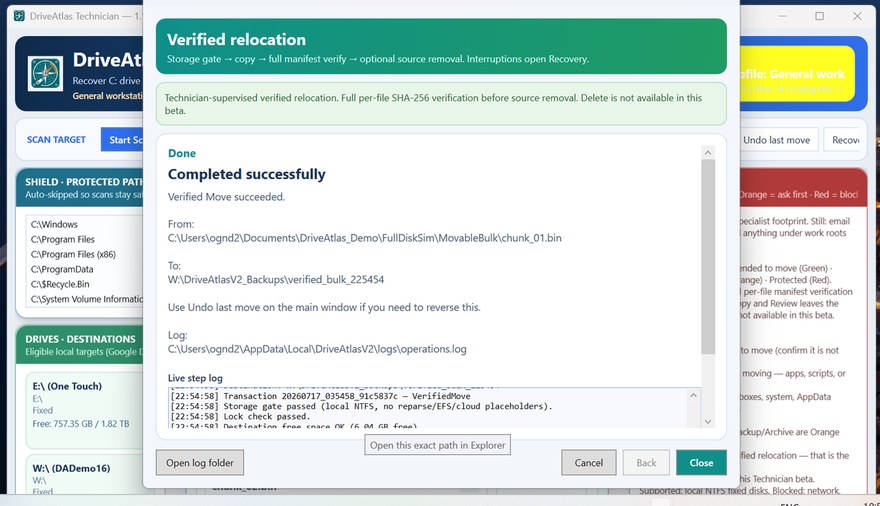Click destination path verified_bulk_225454
The width and height of the screenshot is (880, 506).
point(276,279)
